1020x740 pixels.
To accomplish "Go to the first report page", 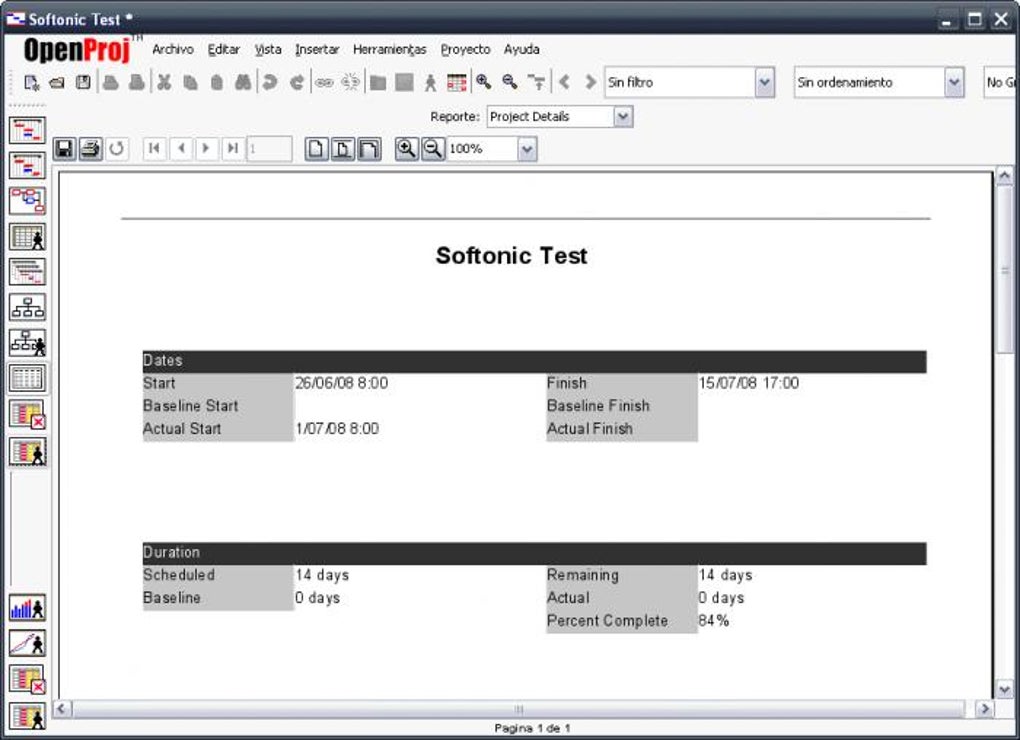I will click(154, 149).
